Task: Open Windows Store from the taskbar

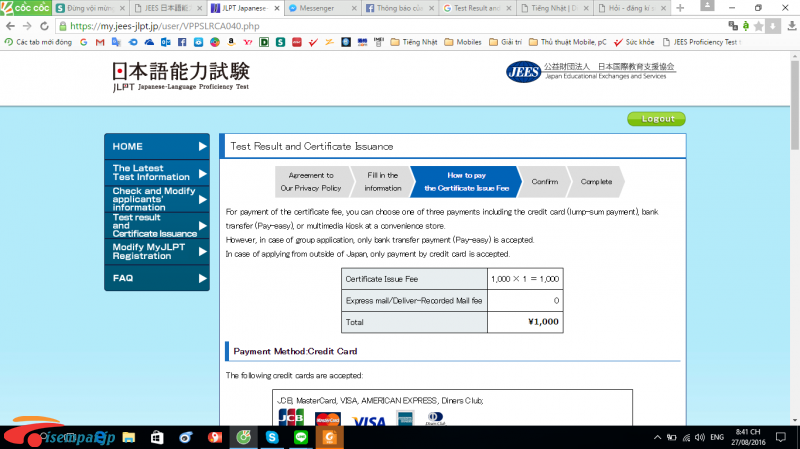Action: (157, 437)
